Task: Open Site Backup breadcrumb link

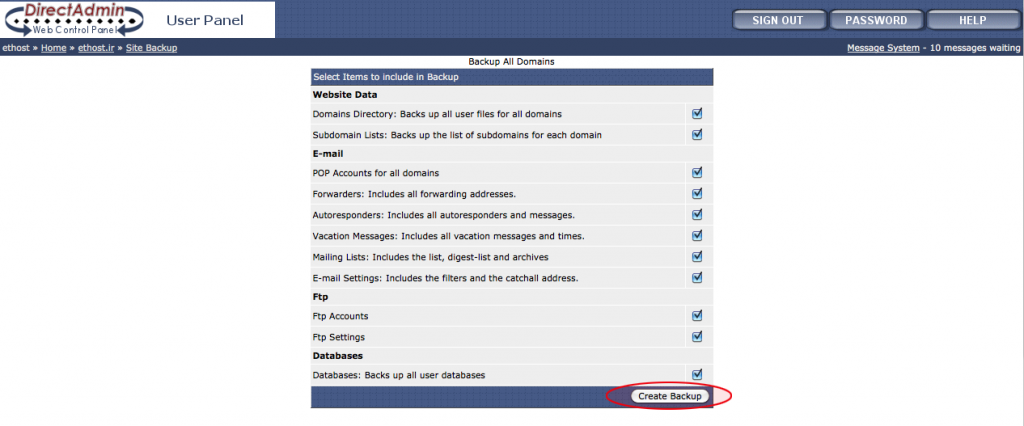Action: click(x=152, y=48)
